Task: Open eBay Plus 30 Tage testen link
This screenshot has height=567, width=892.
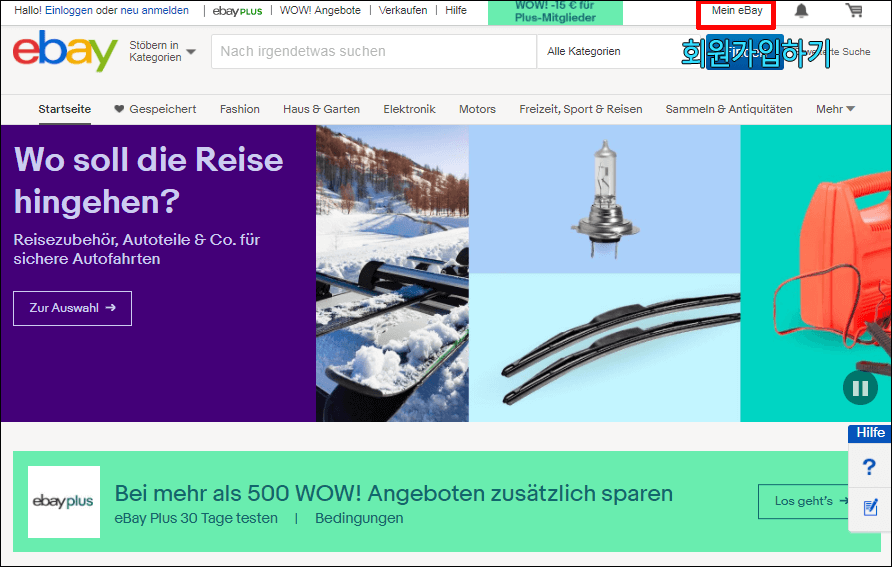Action: (196, 518)
